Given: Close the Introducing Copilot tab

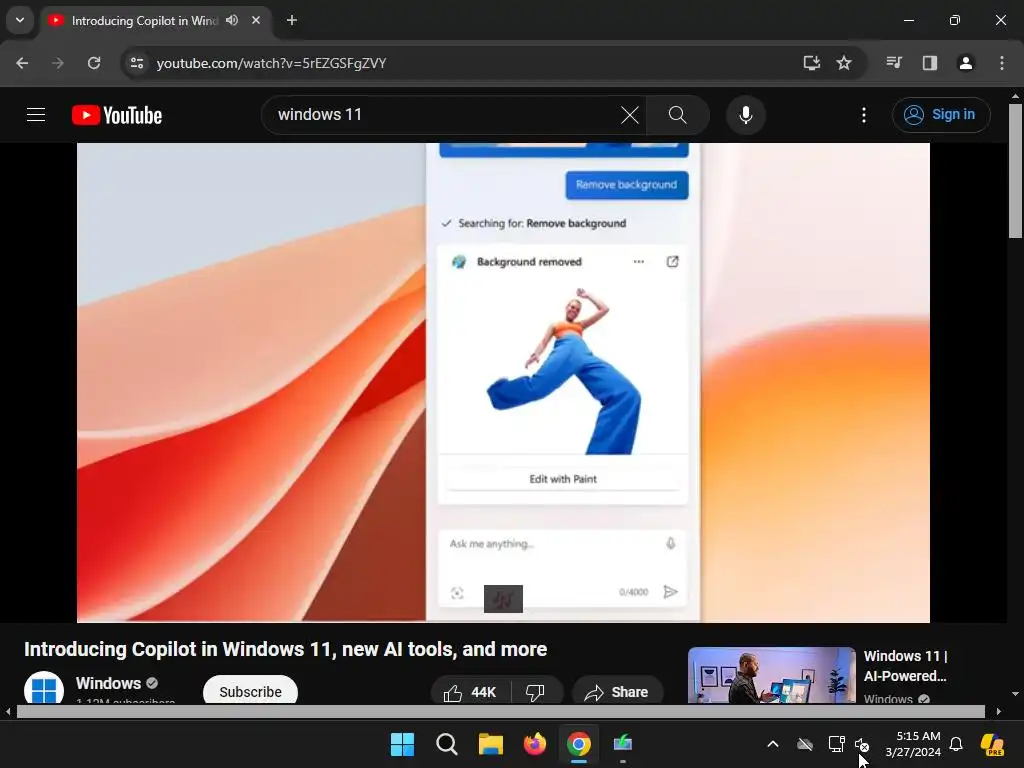Looking at the screenshot, I should point(256,20).
